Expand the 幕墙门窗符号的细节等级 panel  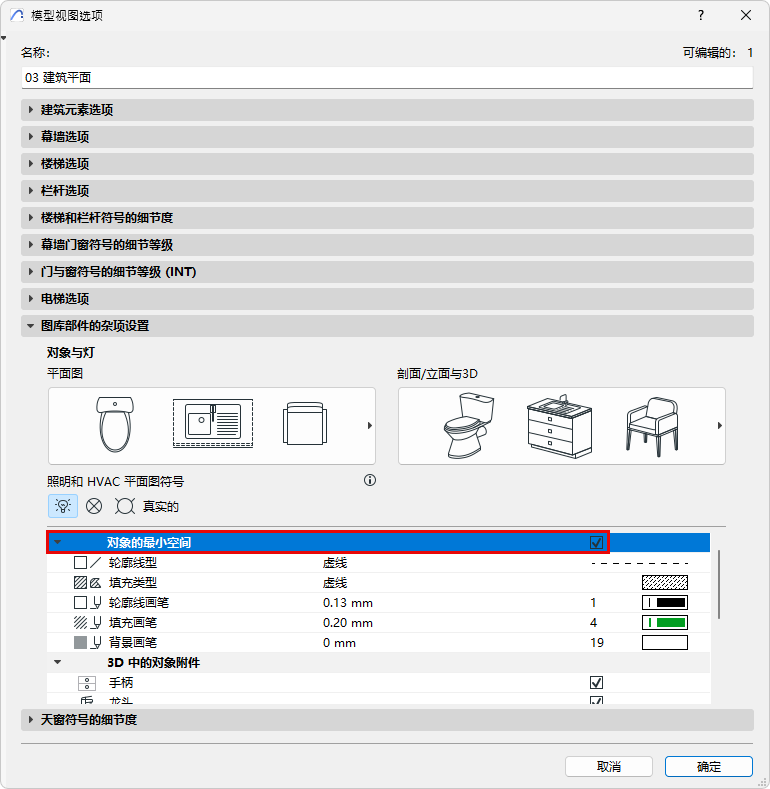coord(387,245)
